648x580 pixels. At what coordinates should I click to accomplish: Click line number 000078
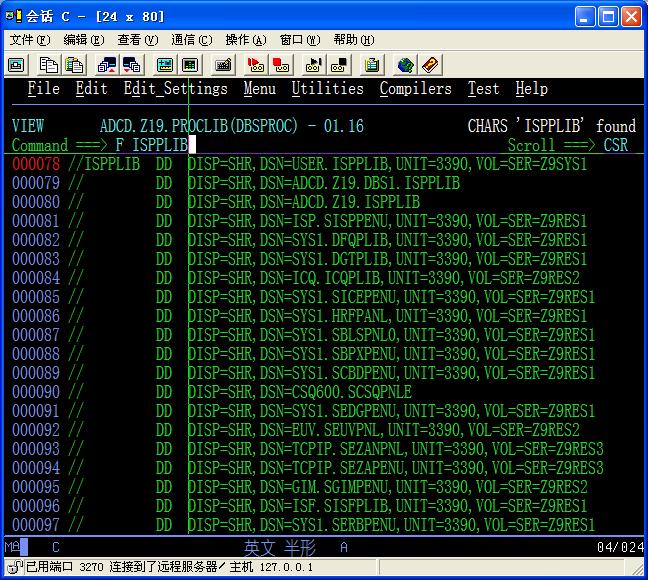coord(36,164)
